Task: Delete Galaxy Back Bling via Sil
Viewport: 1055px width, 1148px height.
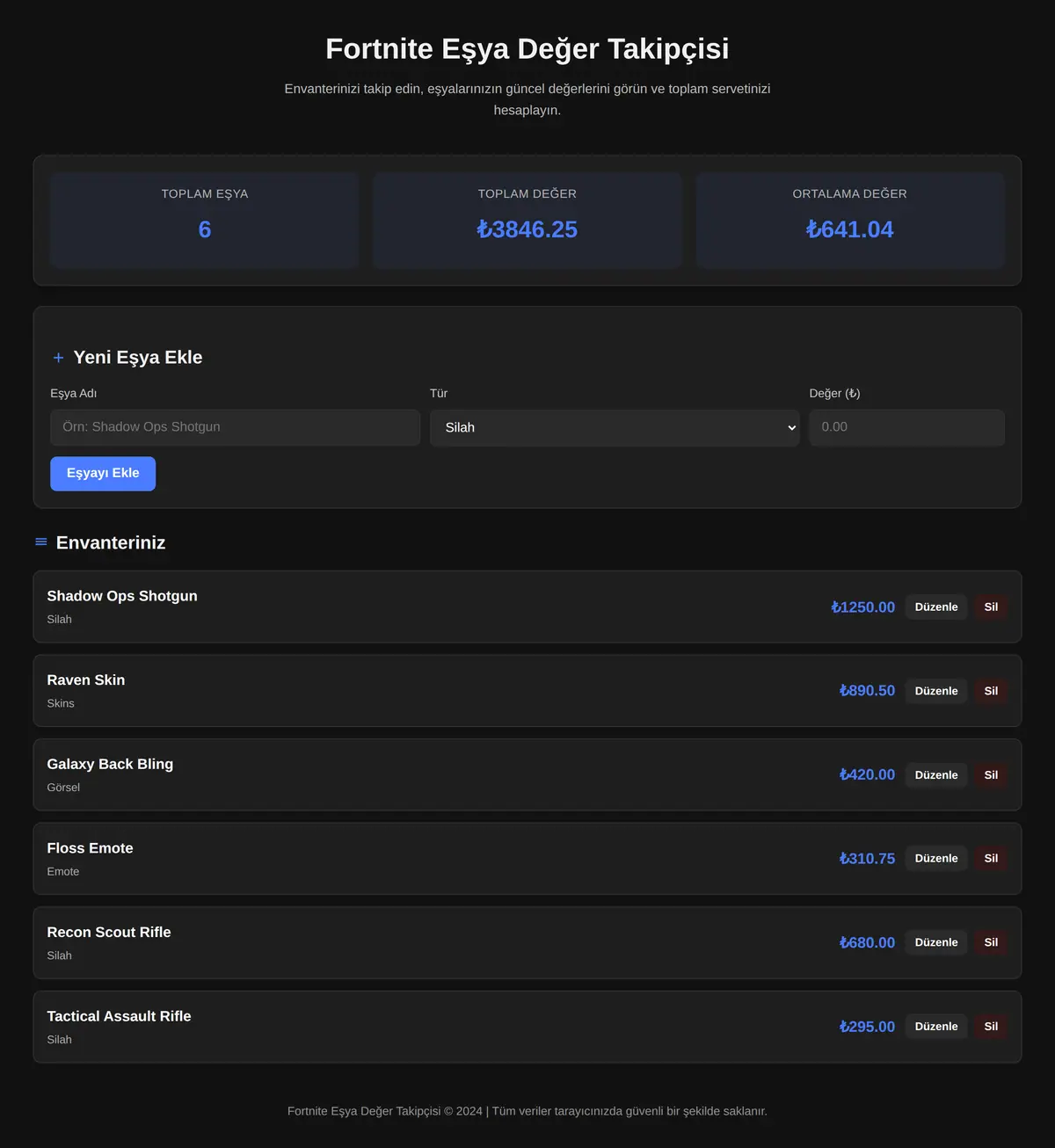Action: [x=991, y=775]
